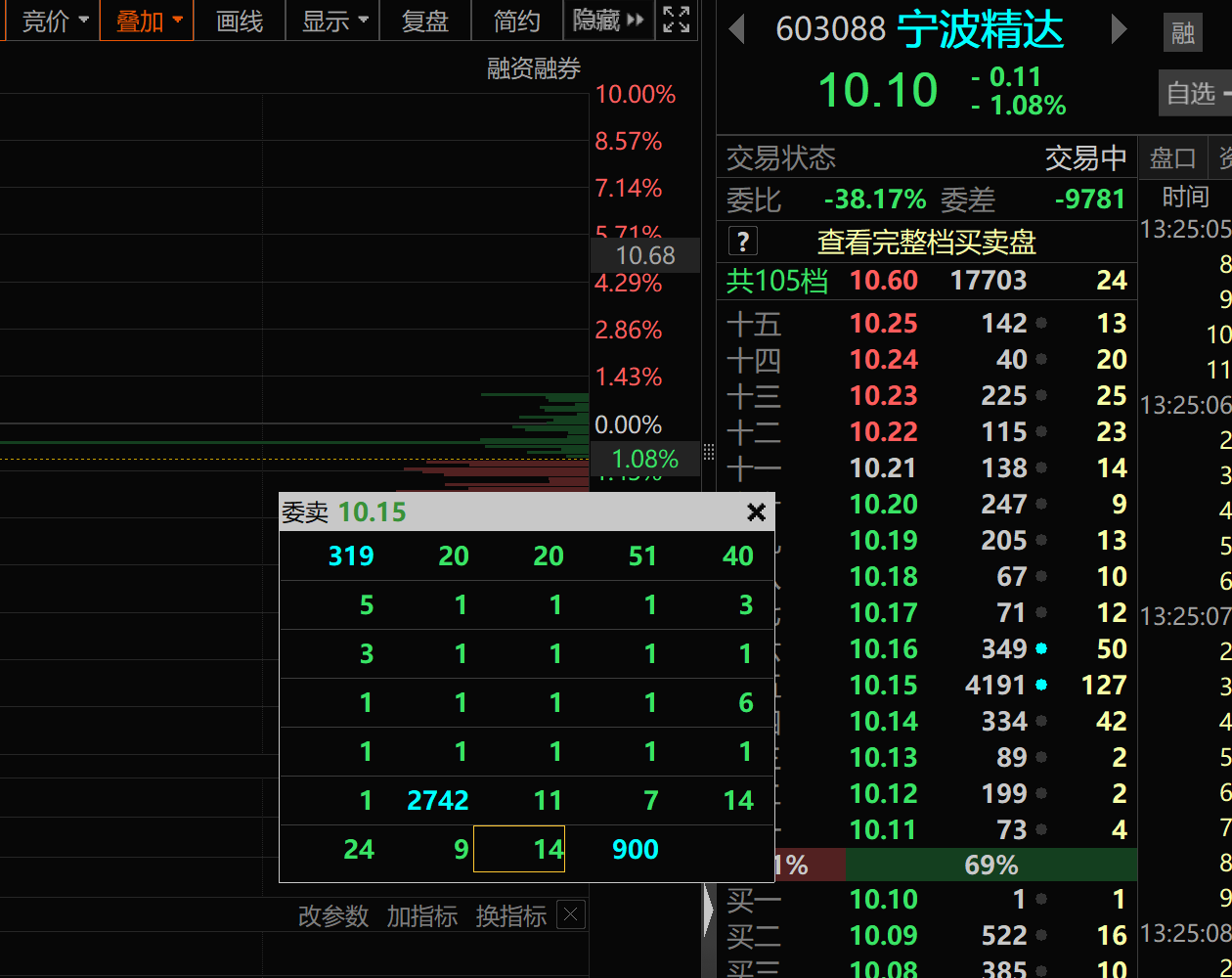Click the dot indicator beside 334
This screenshot has width=1232, height=978.
click(1041, 721)
